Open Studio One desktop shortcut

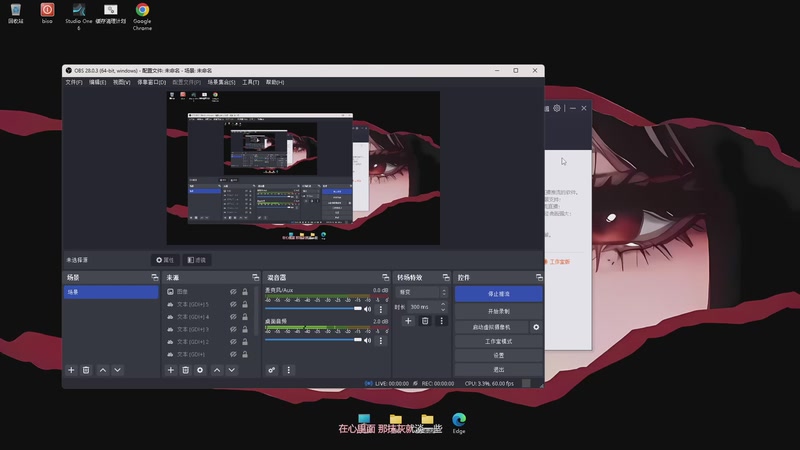pyautogui.click(x=79, y=16)
